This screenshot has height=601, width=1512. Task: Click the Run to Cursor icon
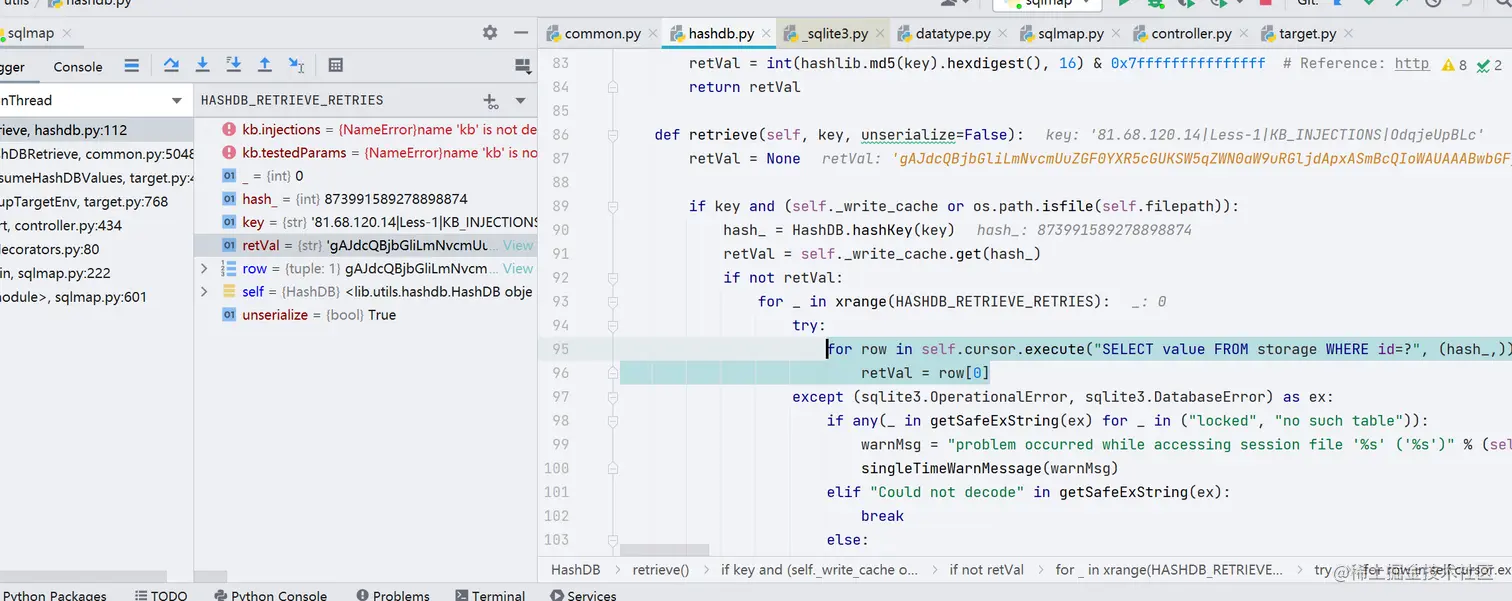296,65
